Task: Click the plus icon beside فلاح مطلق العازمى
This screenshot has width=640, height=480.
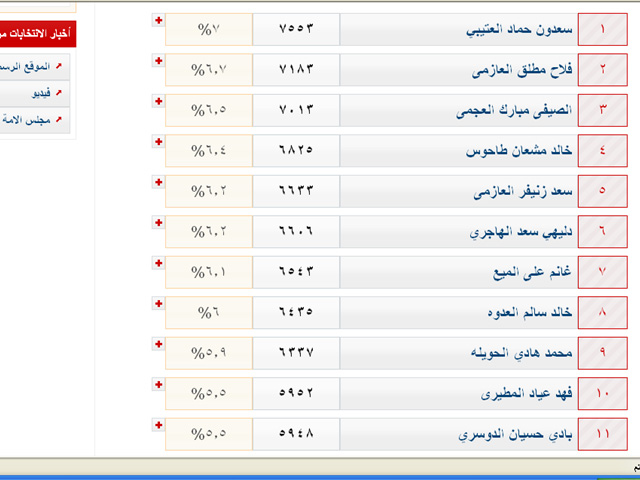Action: click(157, 61)
